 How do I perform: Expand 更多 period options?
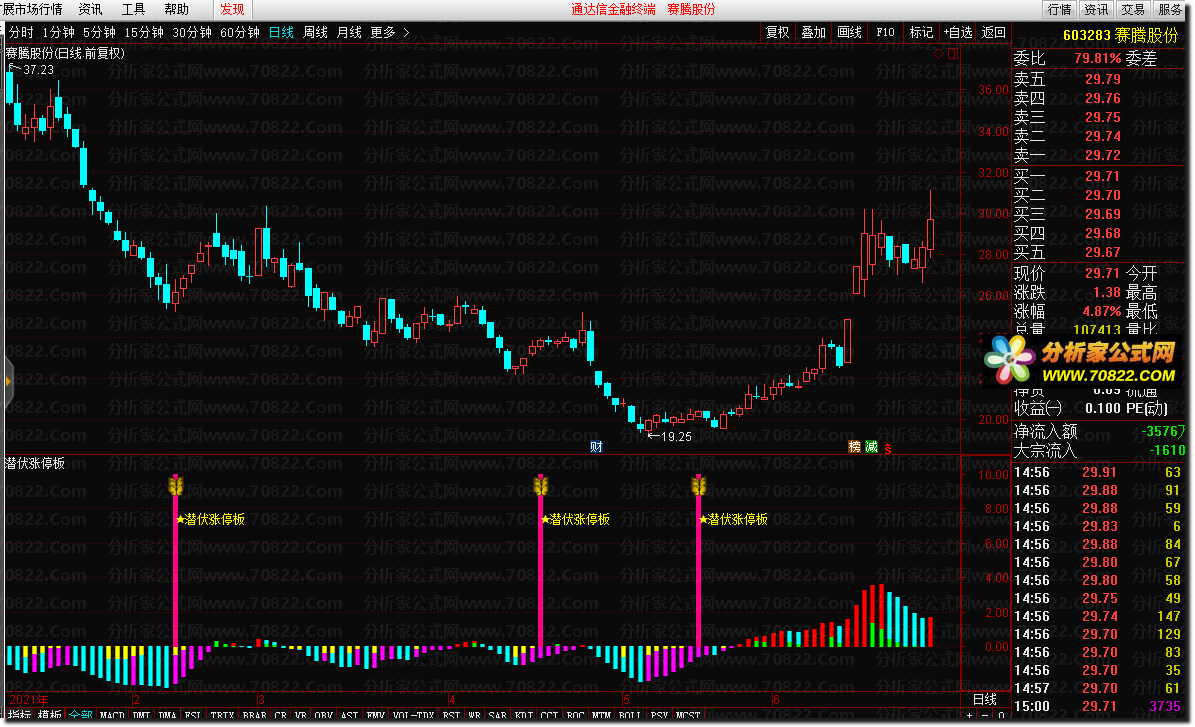click(389, 32)
